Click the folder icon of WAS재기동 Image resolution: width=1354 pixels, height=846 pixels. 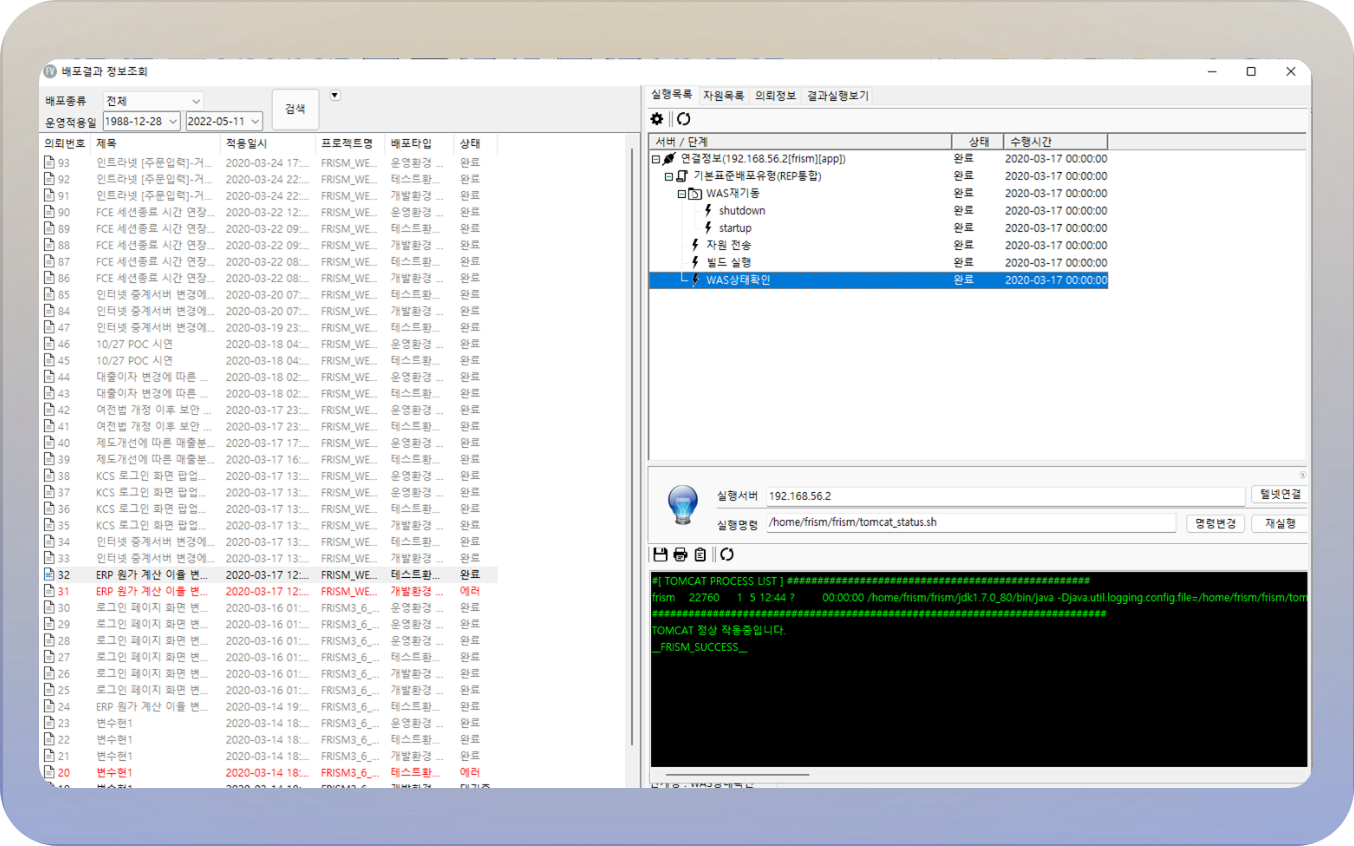(x=695, y=193)
